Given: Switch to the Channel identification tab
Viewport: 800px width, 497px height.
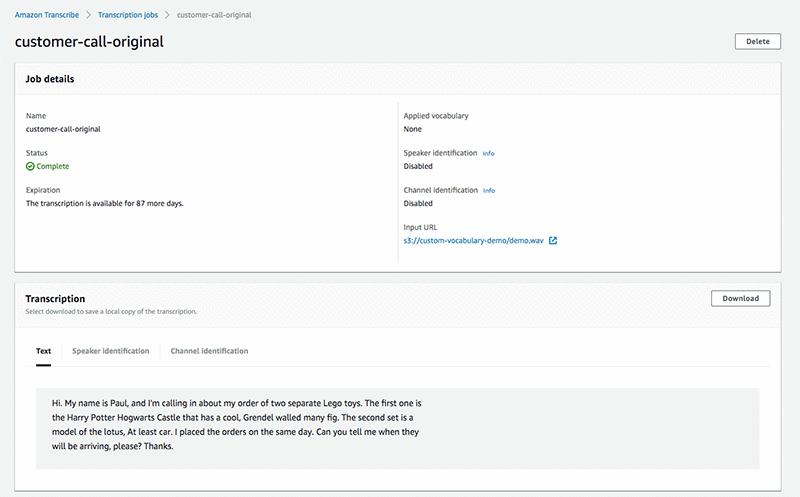Looking at the screenshot, I should (209, 351).
